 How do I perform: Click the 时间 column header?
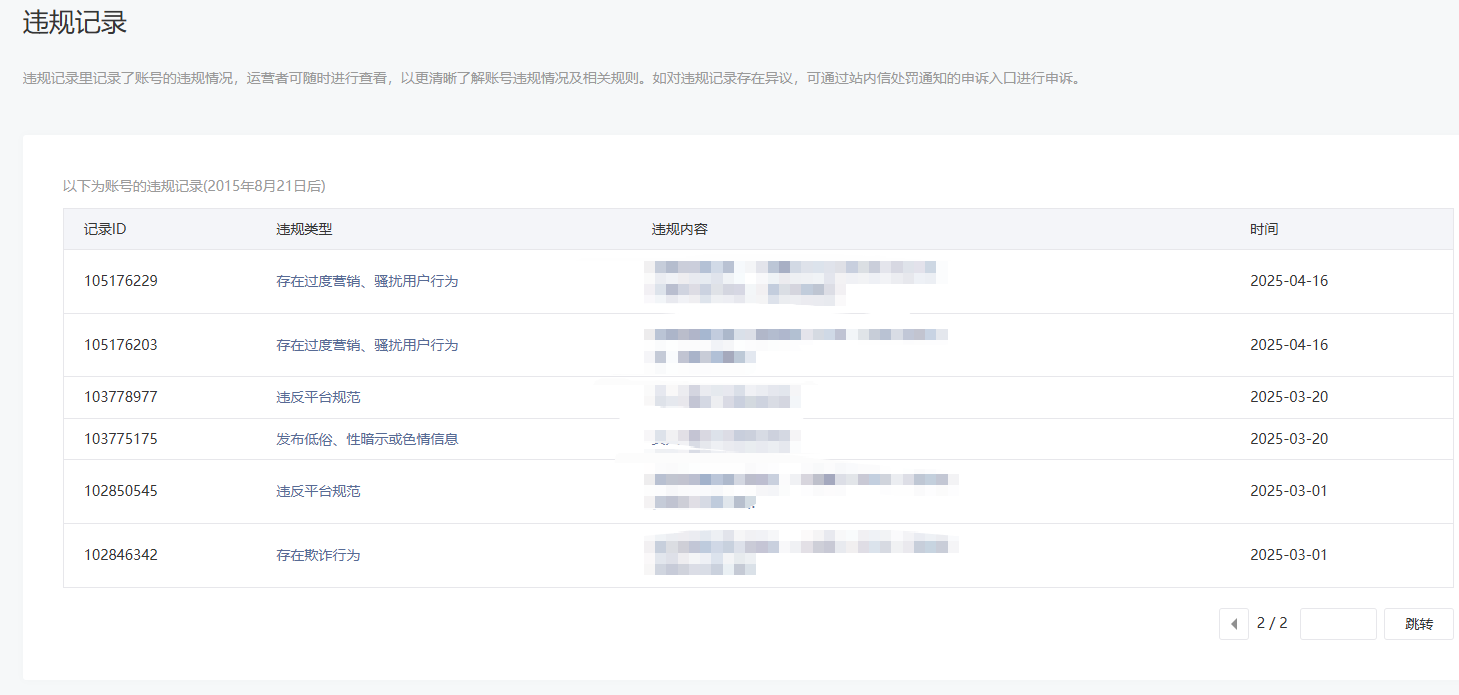(x=1264, y=229)
